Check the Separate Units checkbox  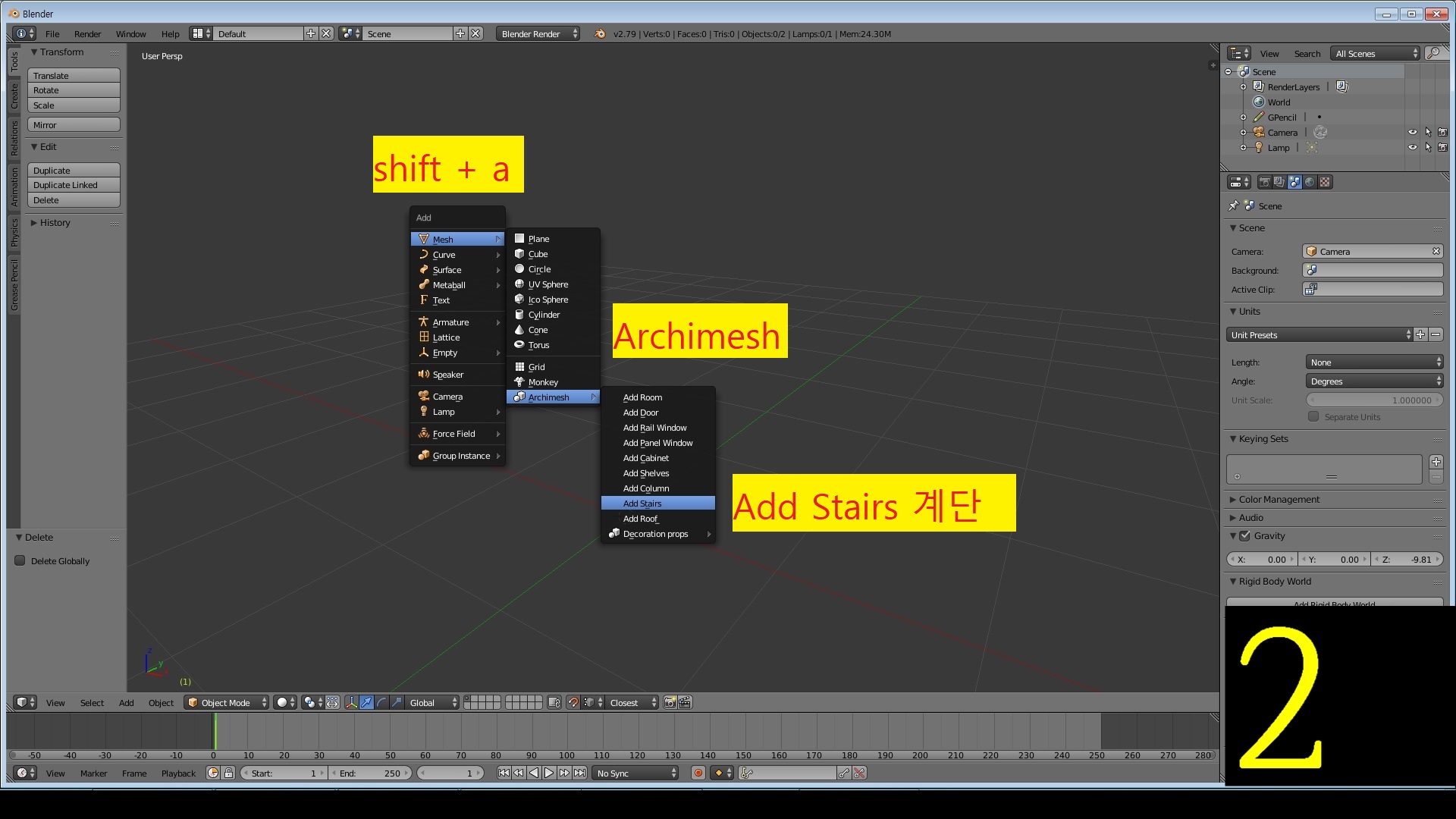[x=1313, y=416]
